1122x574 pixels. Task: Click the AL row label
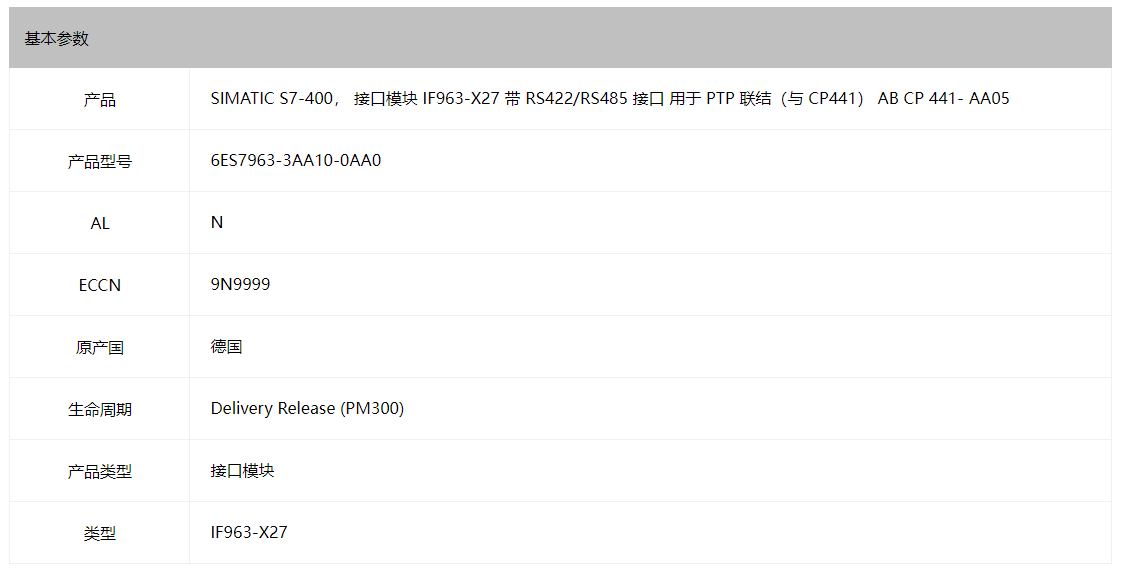[x=99, y=223]
